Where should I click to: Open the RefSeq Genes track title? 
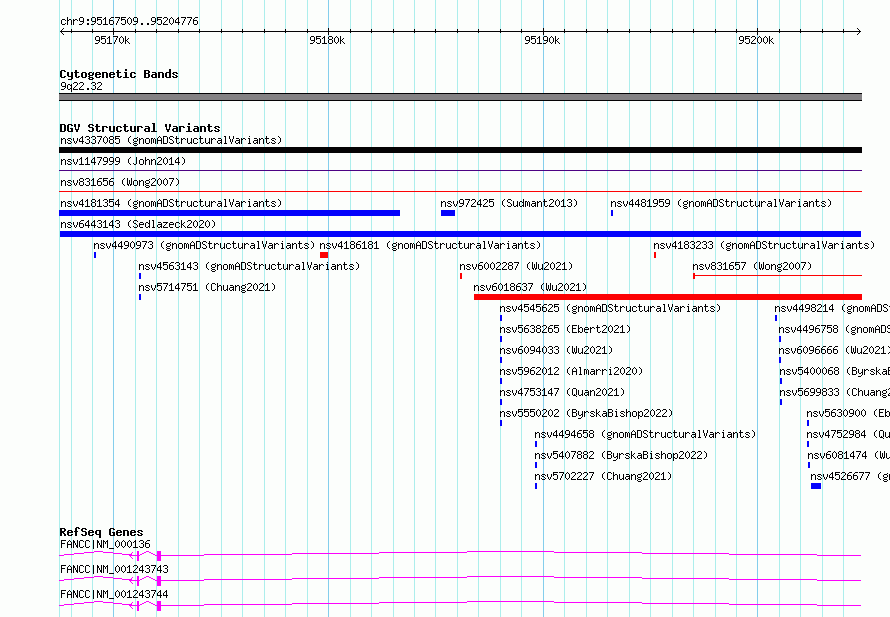tap(101, 532)
